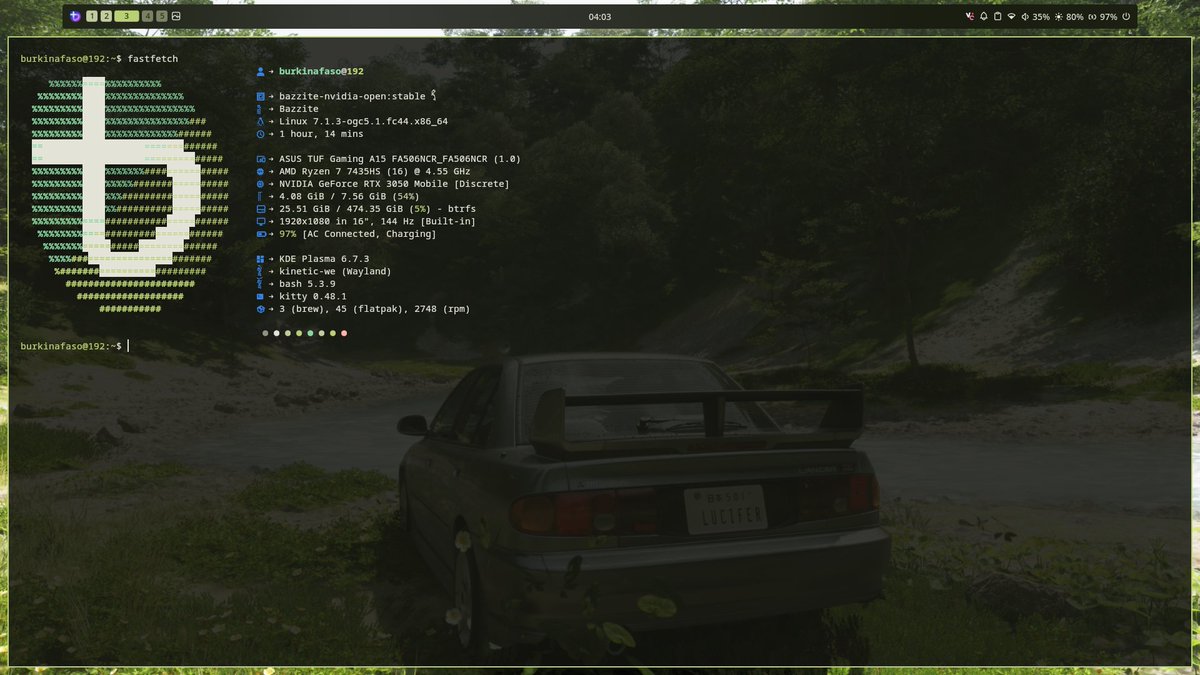The height and width of the screenshot is (675, 1200).
Task: Click the 1 hour, 14 mins uptime
Action: tap(321, 134)
